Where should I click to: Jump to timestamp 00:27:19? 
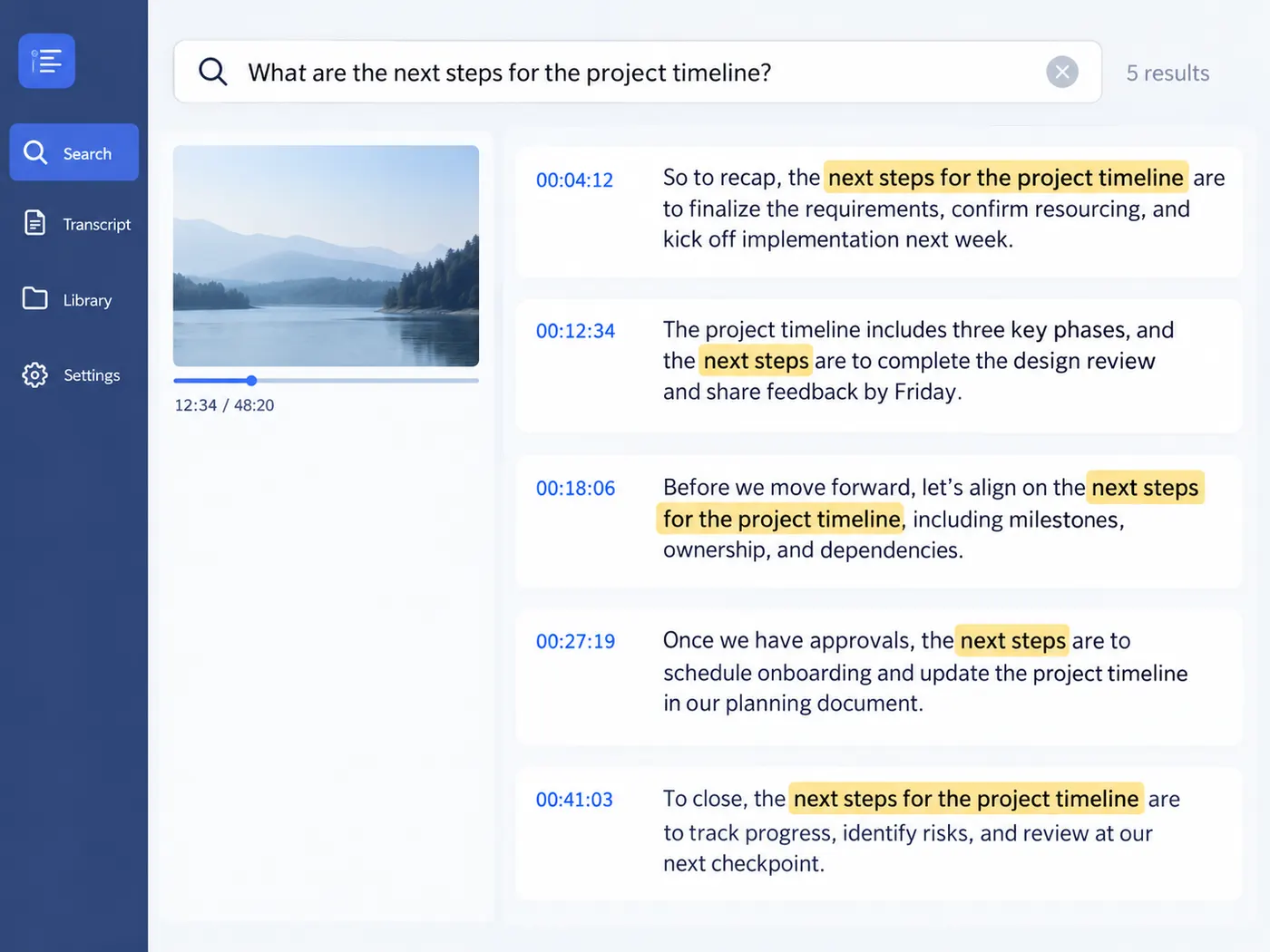[575, 641]
